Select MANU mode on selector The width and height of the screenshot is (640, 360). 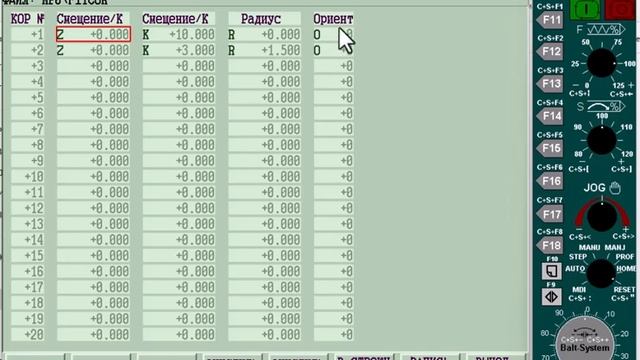tap(589, 247)
